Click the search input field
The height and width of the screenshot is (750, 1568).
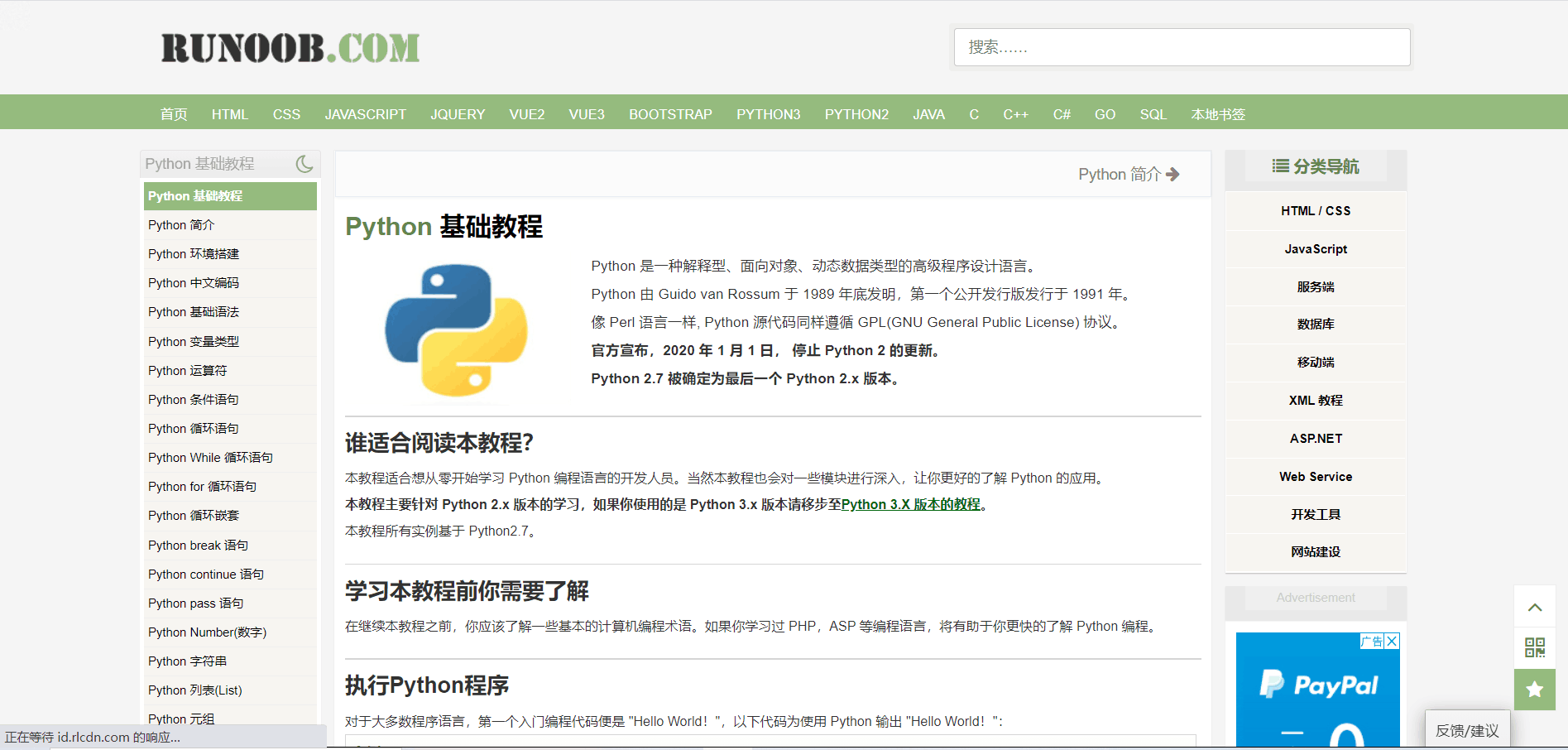click(x=1181, y=47)
